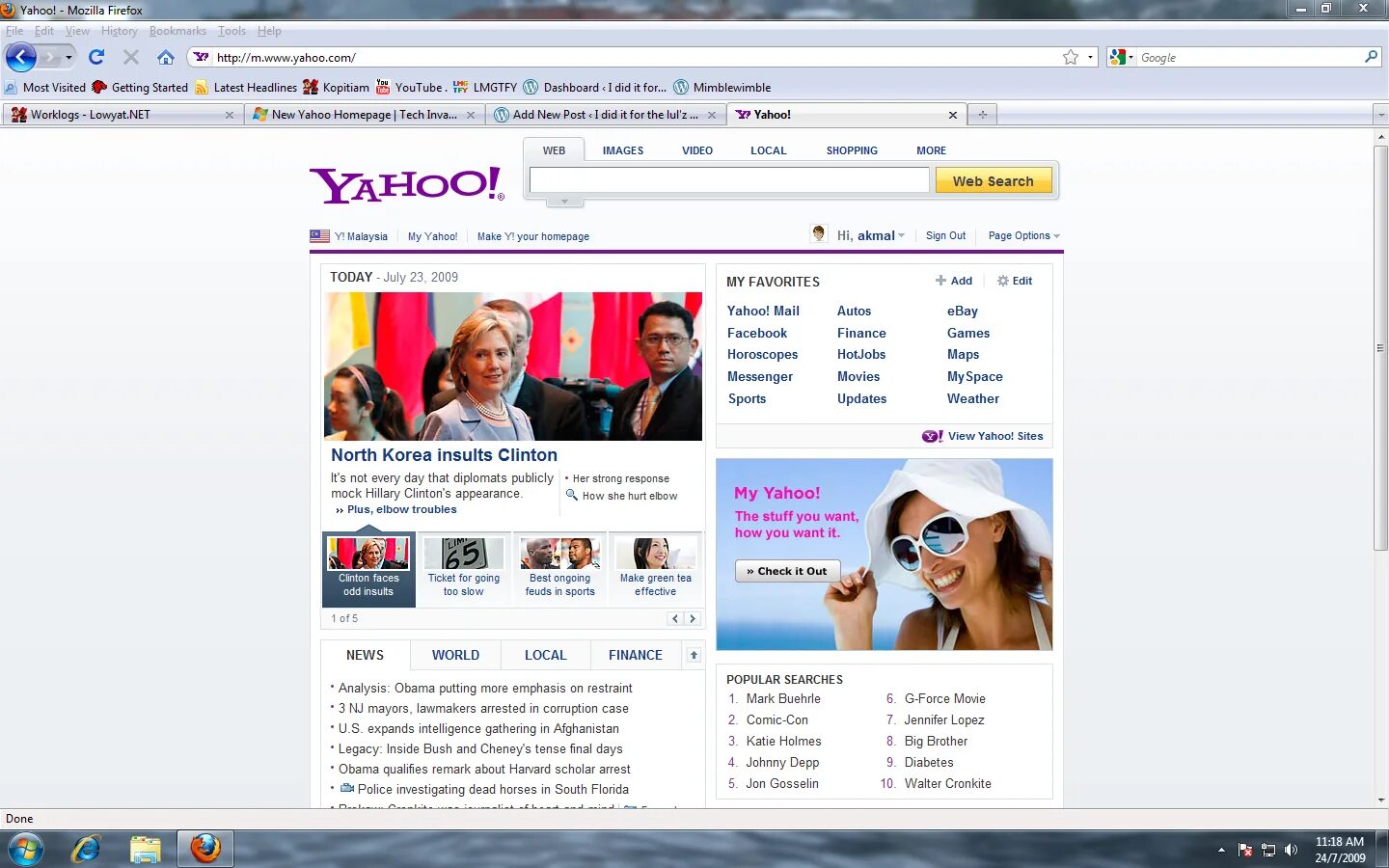Go to previous story with left arrow
1389x868 pixels.
click(x=675, y=618)
